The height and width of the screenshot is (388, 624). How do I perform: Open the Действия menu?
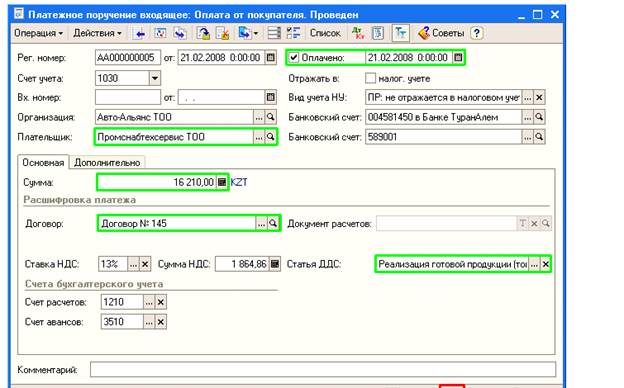(x=97, y=33)
